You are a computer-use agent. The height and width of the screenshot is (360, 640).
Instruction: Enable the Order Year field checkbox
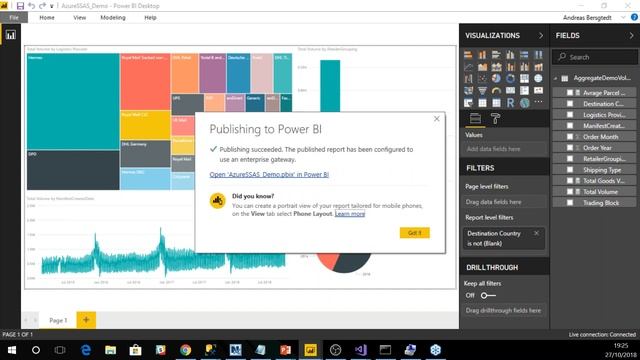point(570,148)
